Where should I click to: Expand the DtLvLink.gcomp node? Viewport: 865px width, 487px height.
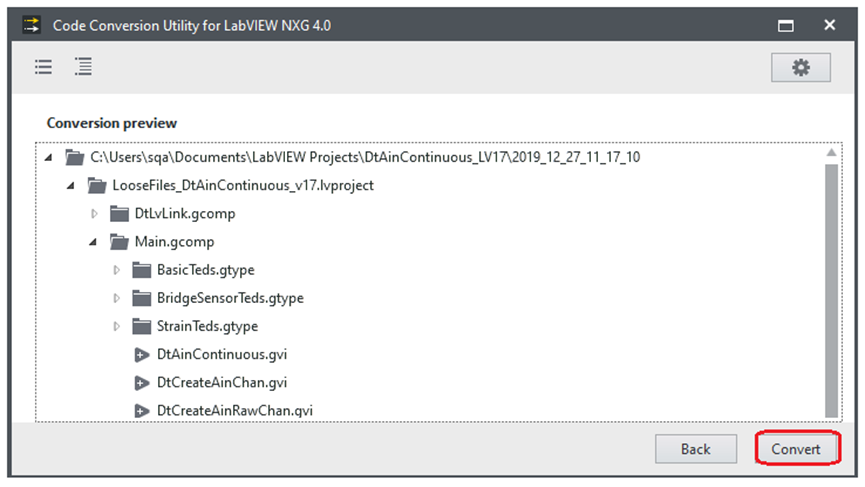(x=95, y=214)
